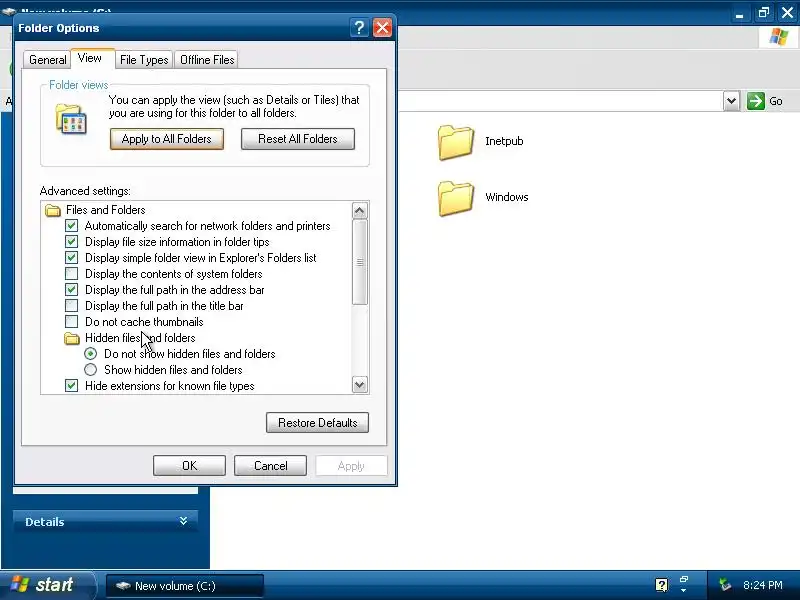Click the Inetpub folder name
This screenshot has height=600, width=800.
tap(504, 141)
